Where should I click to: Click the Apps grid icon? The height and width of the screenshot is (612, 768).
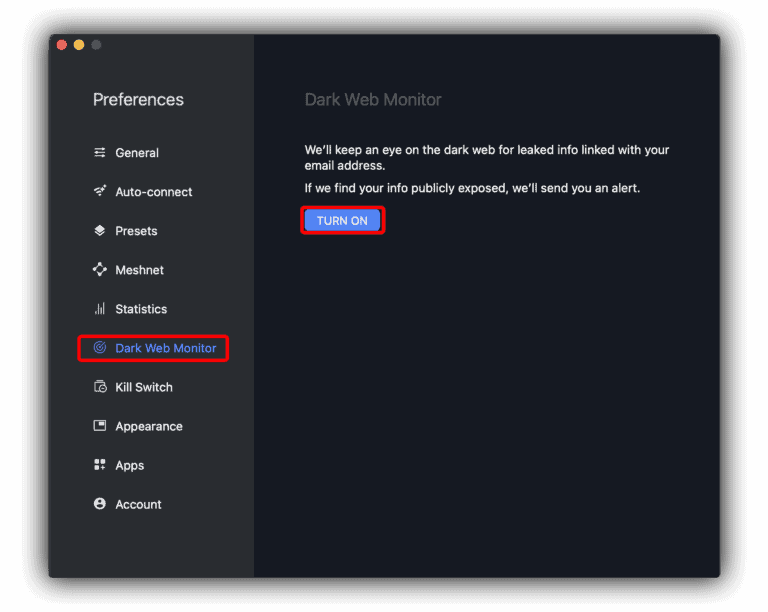(x=100, y=465)
